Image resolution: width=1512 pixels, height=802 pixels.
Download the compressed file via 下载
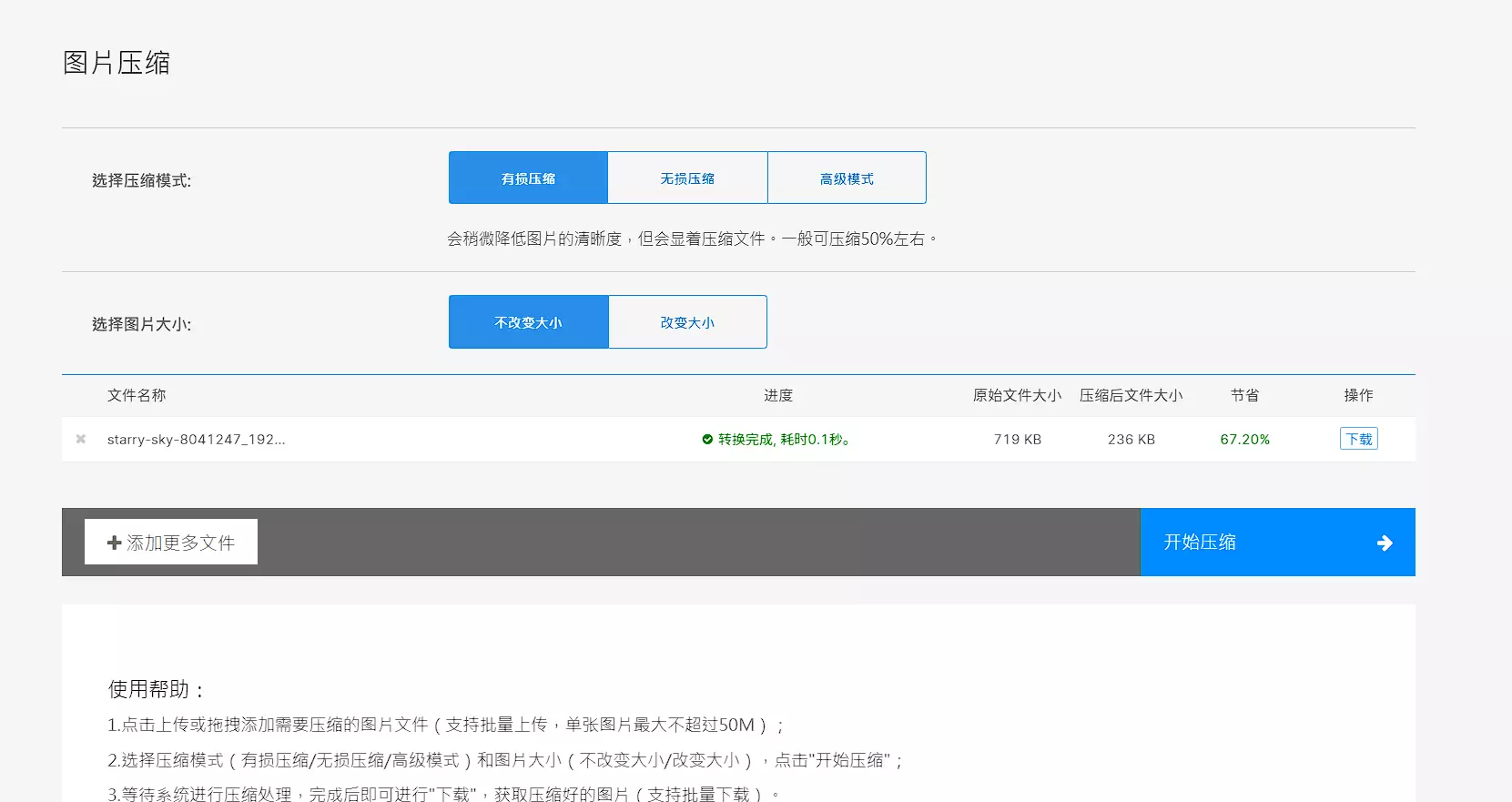point(1358,439)
